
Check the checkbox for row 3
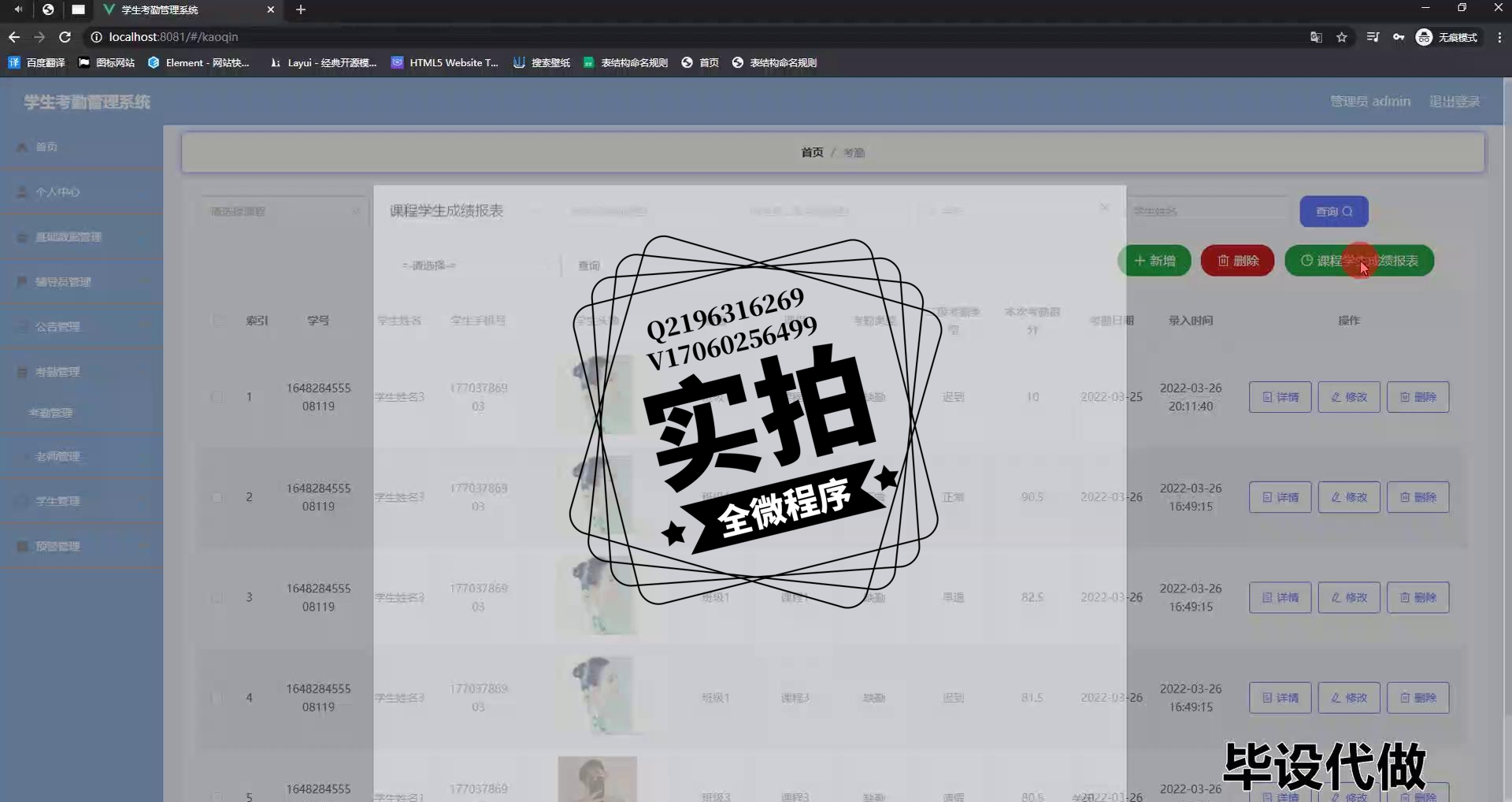(x=217, y=597)
